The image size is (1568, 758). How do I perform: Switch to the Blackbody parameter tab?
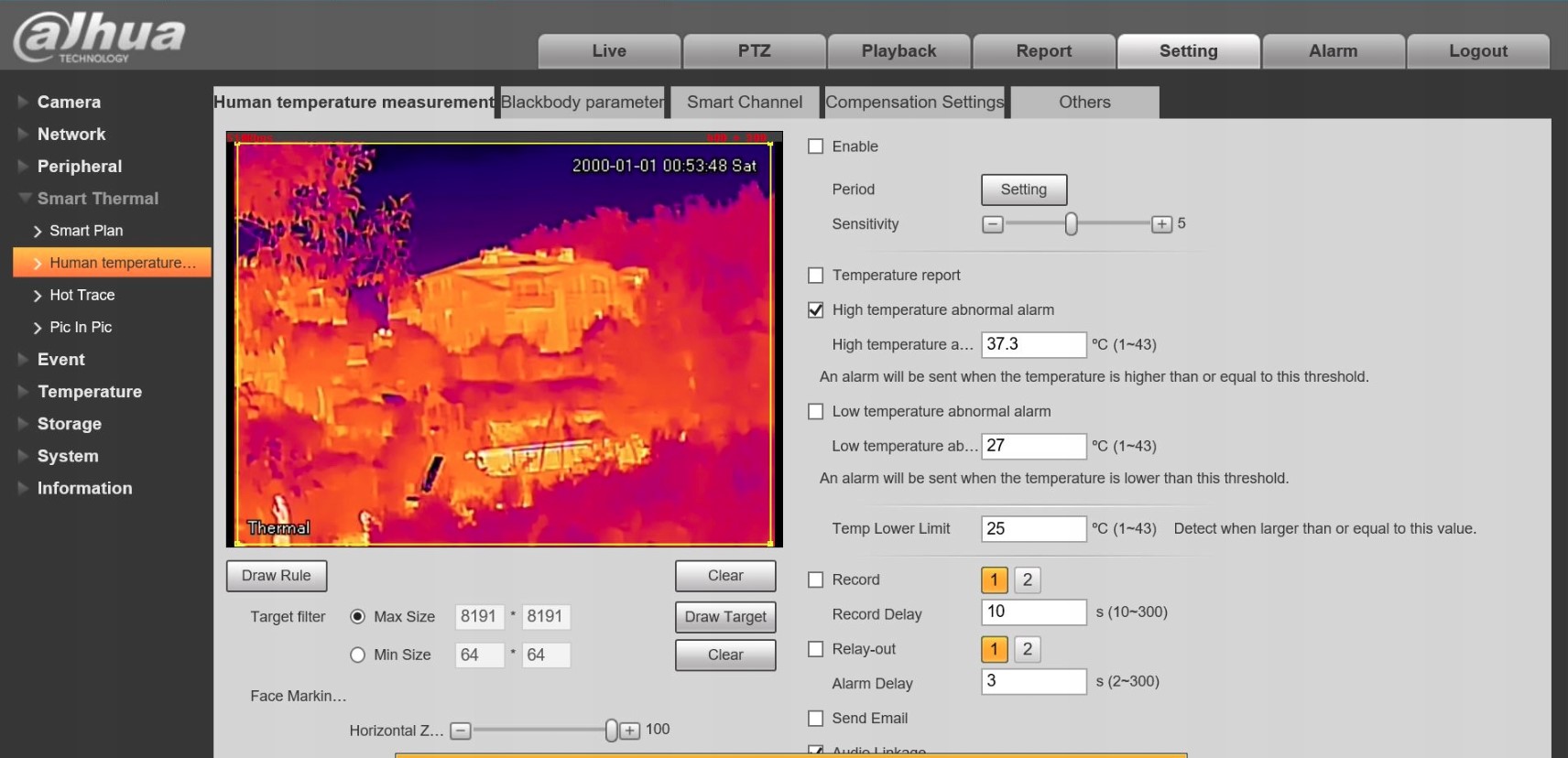[x=583, y=102]
